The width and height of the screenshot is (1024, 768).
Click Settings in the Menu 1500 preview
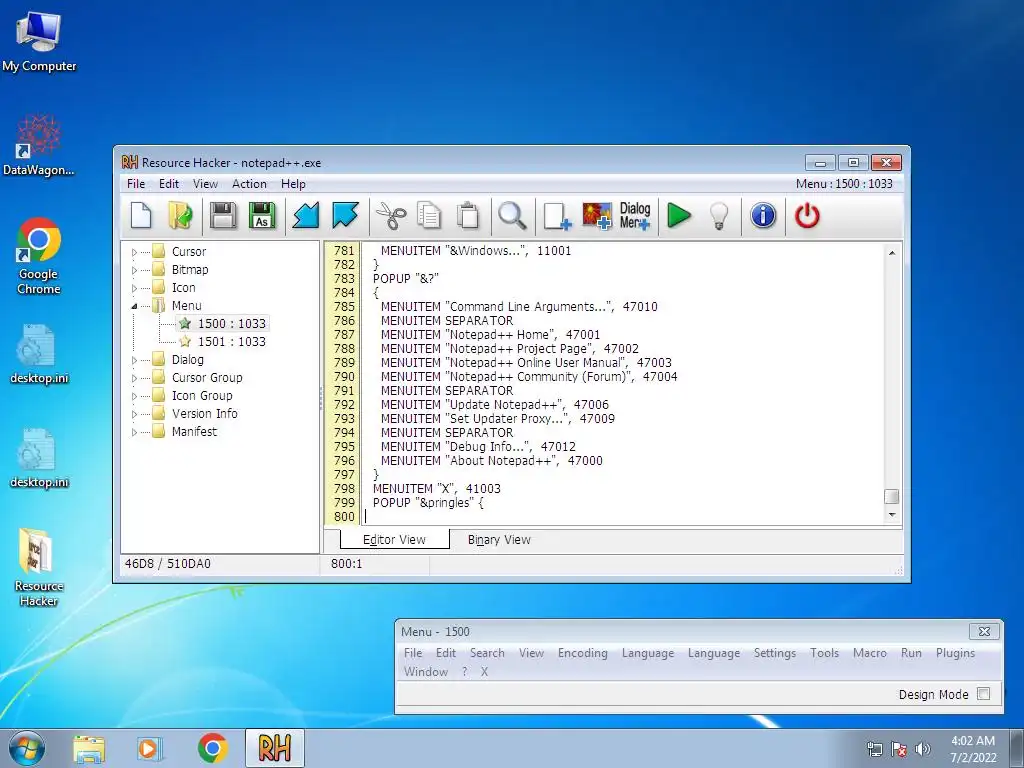click(x=775, y=652)
